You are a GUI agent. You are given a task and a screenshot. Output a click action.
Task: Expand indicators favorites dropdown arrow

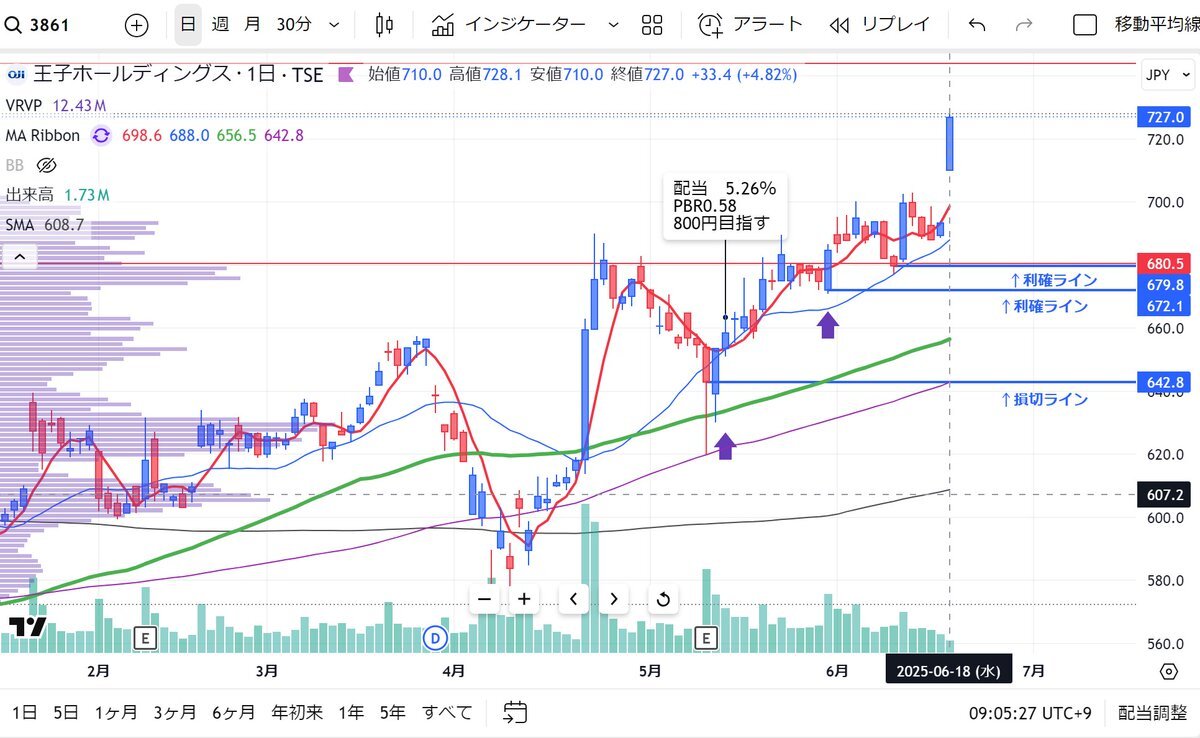click(613, 24)
